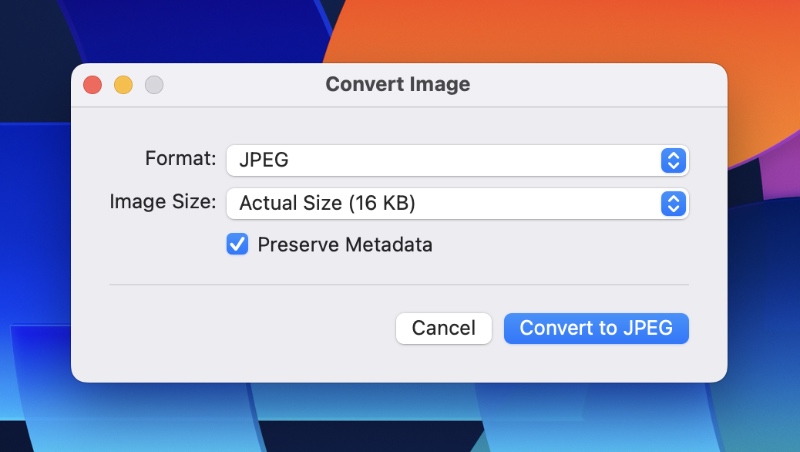This screenshot has height=452, width=800.
Task: Click the horizontal separator line in the dialog
Action: [398, 285]
